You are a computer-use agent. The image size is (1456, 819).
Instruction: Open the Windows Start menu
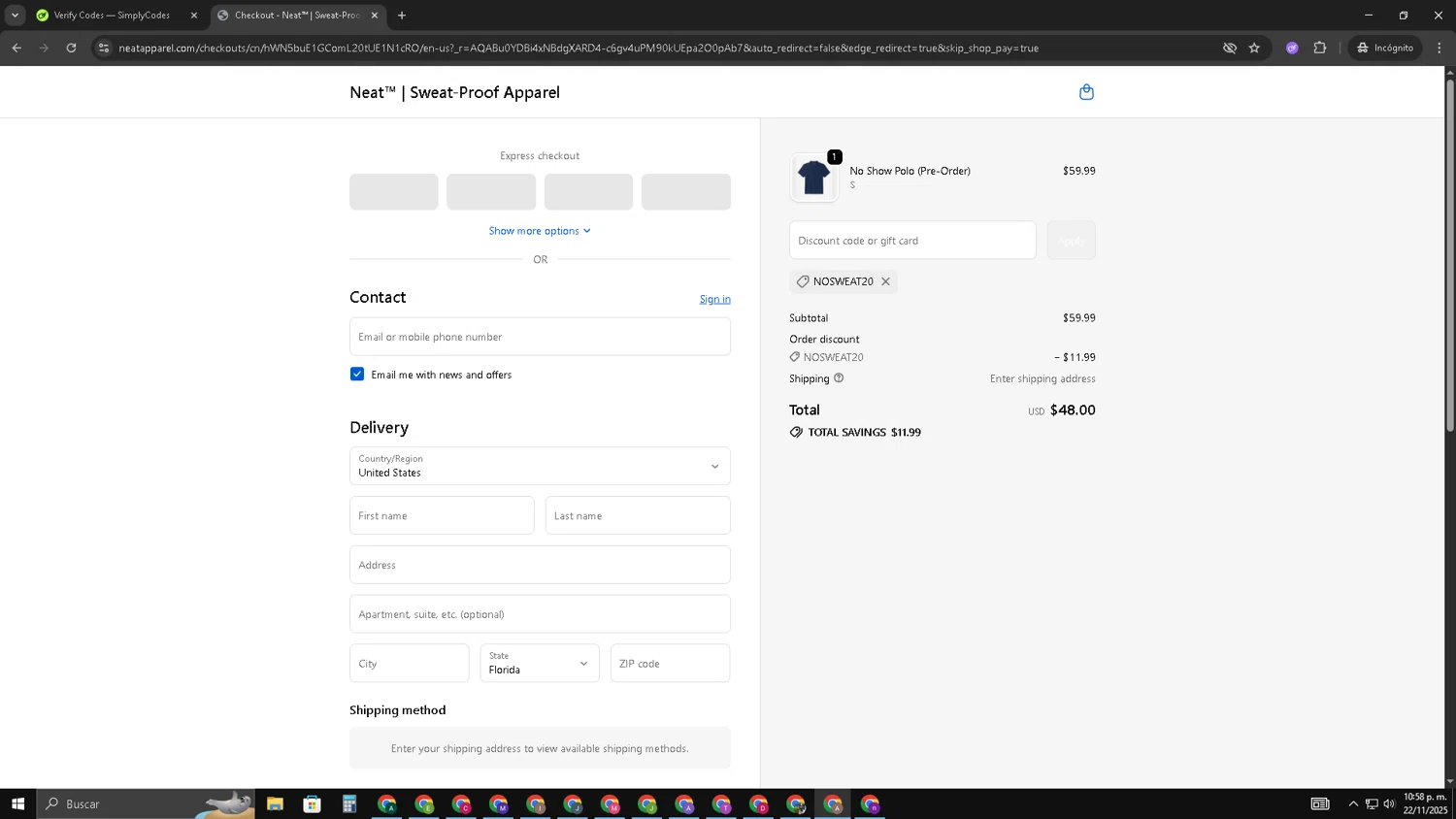(x=17, y=803)
